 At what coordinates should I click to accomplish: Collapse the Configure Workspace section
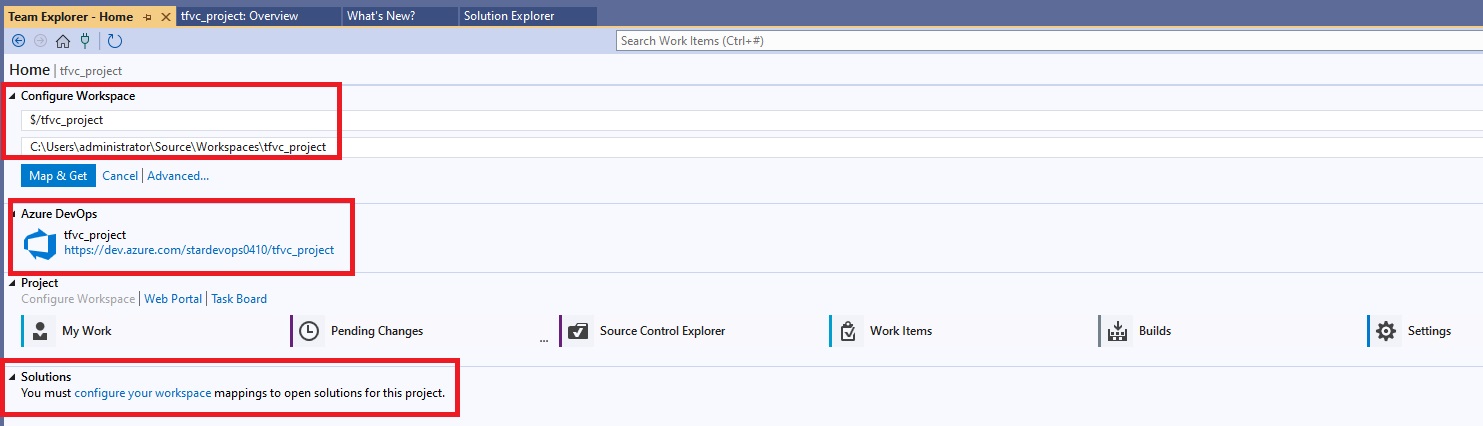tap(13, 96)
